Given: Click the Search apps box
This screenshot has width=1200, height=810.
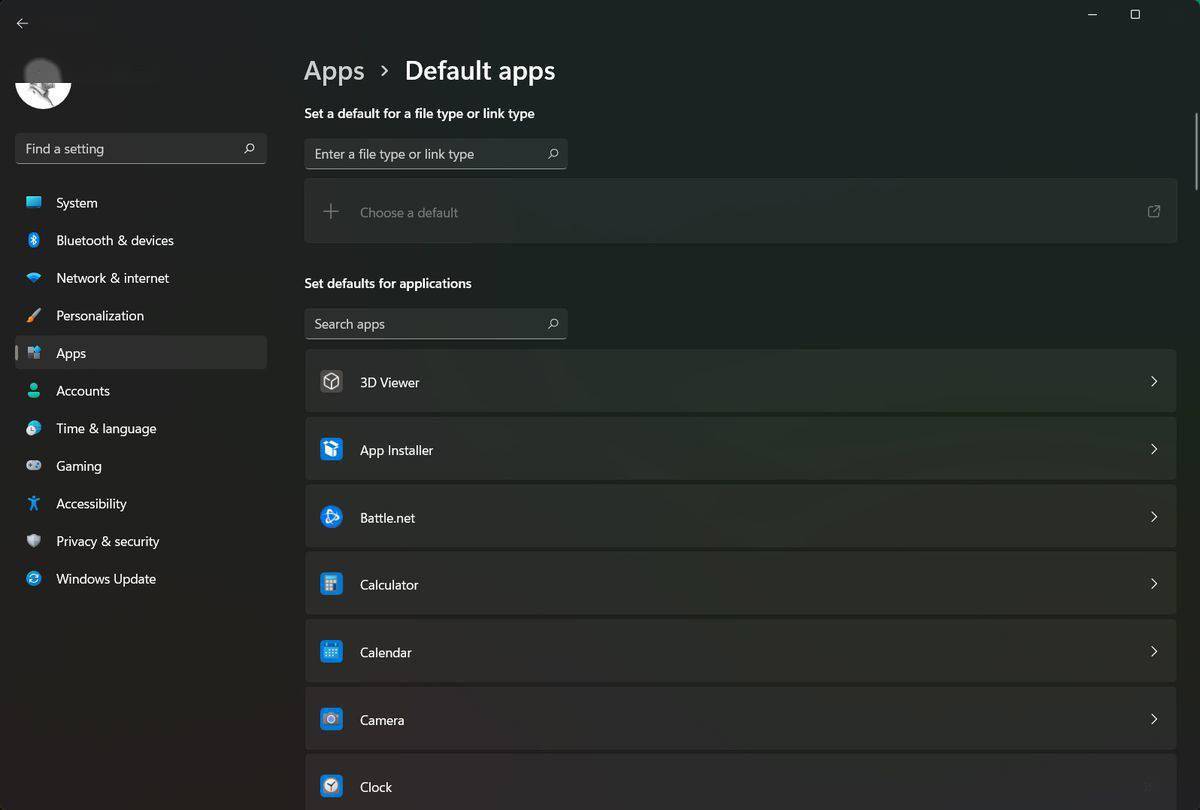Looking at the screenshot, I should click(x=436, y=323).
